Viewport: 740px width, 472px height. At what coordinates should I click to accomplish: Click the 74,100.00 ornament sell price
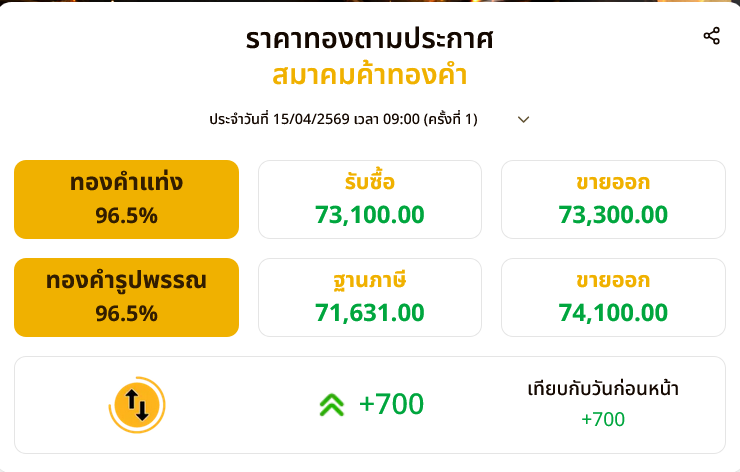(613, 312)
